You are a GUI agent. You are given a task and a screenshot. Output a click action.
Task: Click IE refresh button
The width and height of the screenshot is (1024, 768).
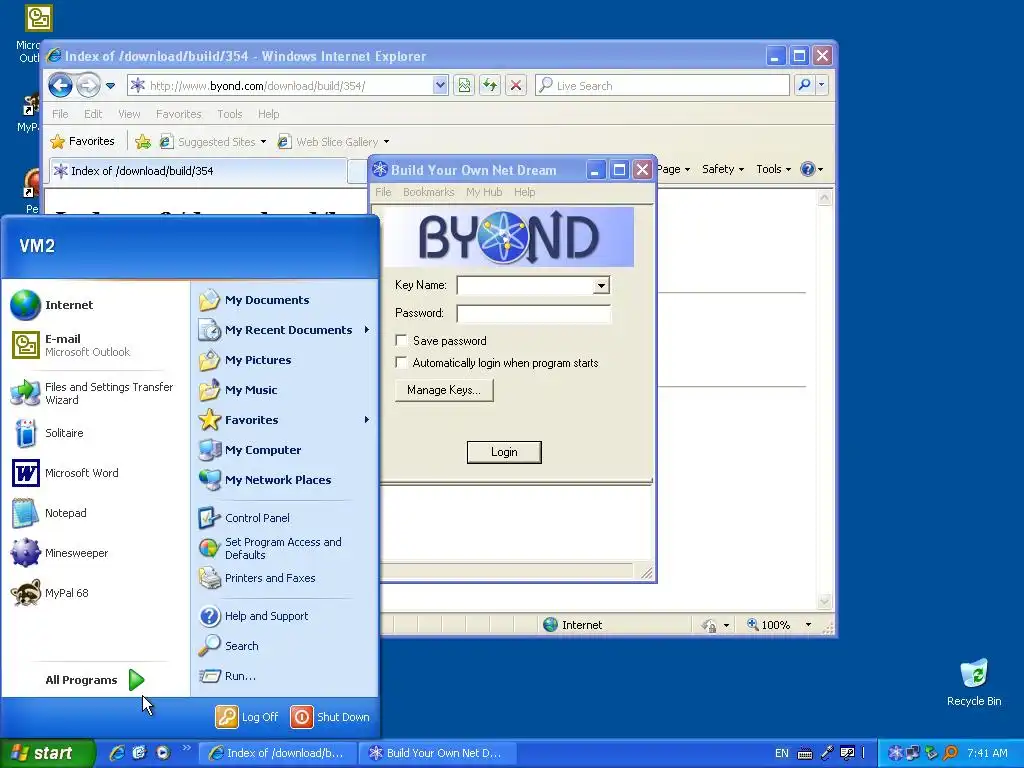coord(490,85)
